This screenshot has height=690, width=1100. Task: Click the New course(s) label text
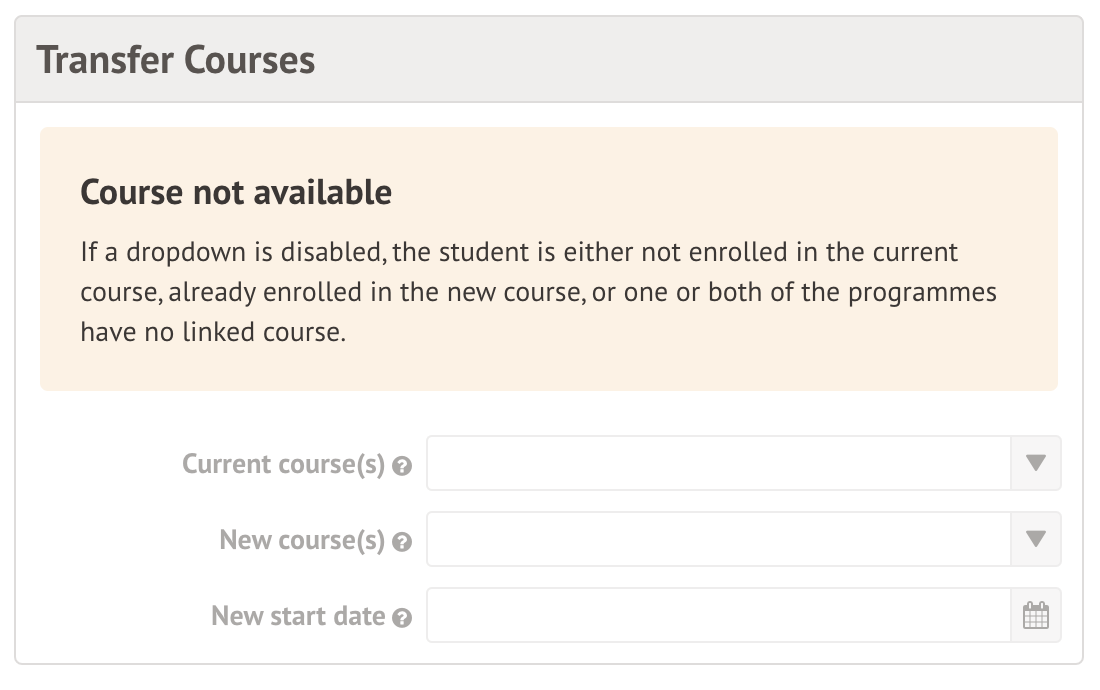(303, 540)
